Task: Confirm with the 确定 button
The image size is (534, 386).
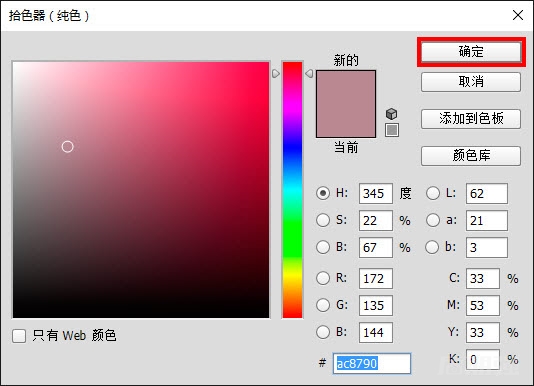Action: (x=471, y=52)
